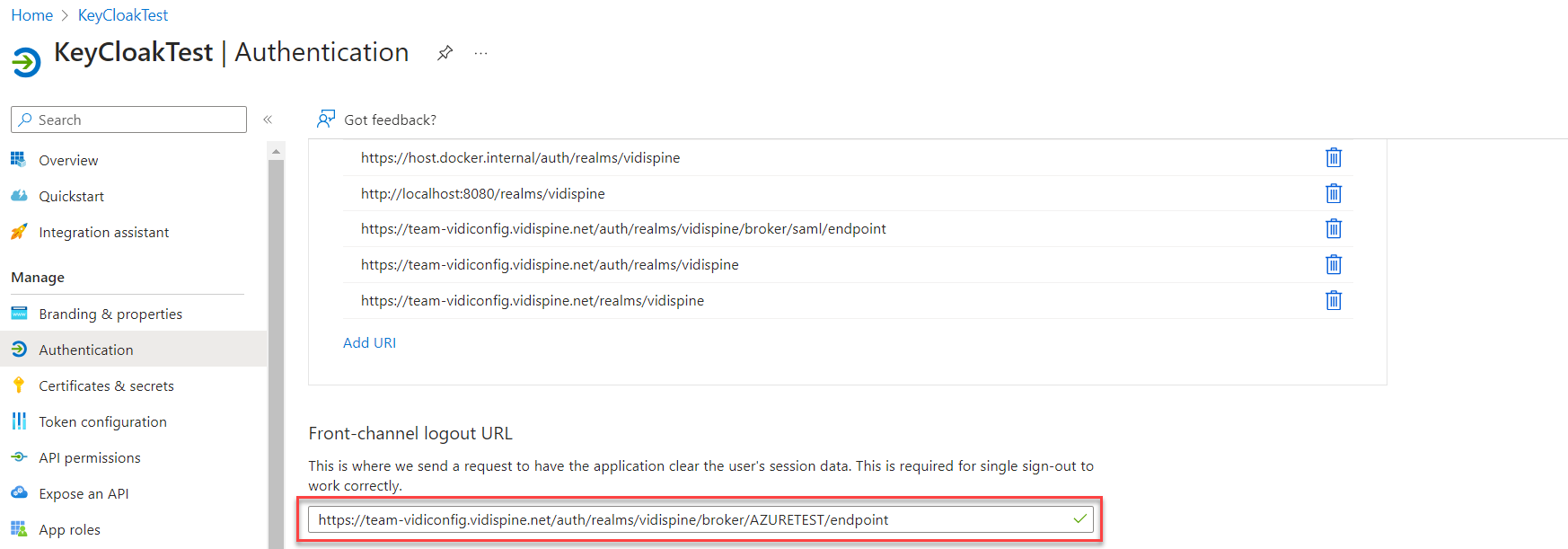Image resolution: width=1568 pixels, height=549 pixels.
Task: Delete the team-vidiconfig auth/realms/vidispine URI
Action: tap(1334, 265)
